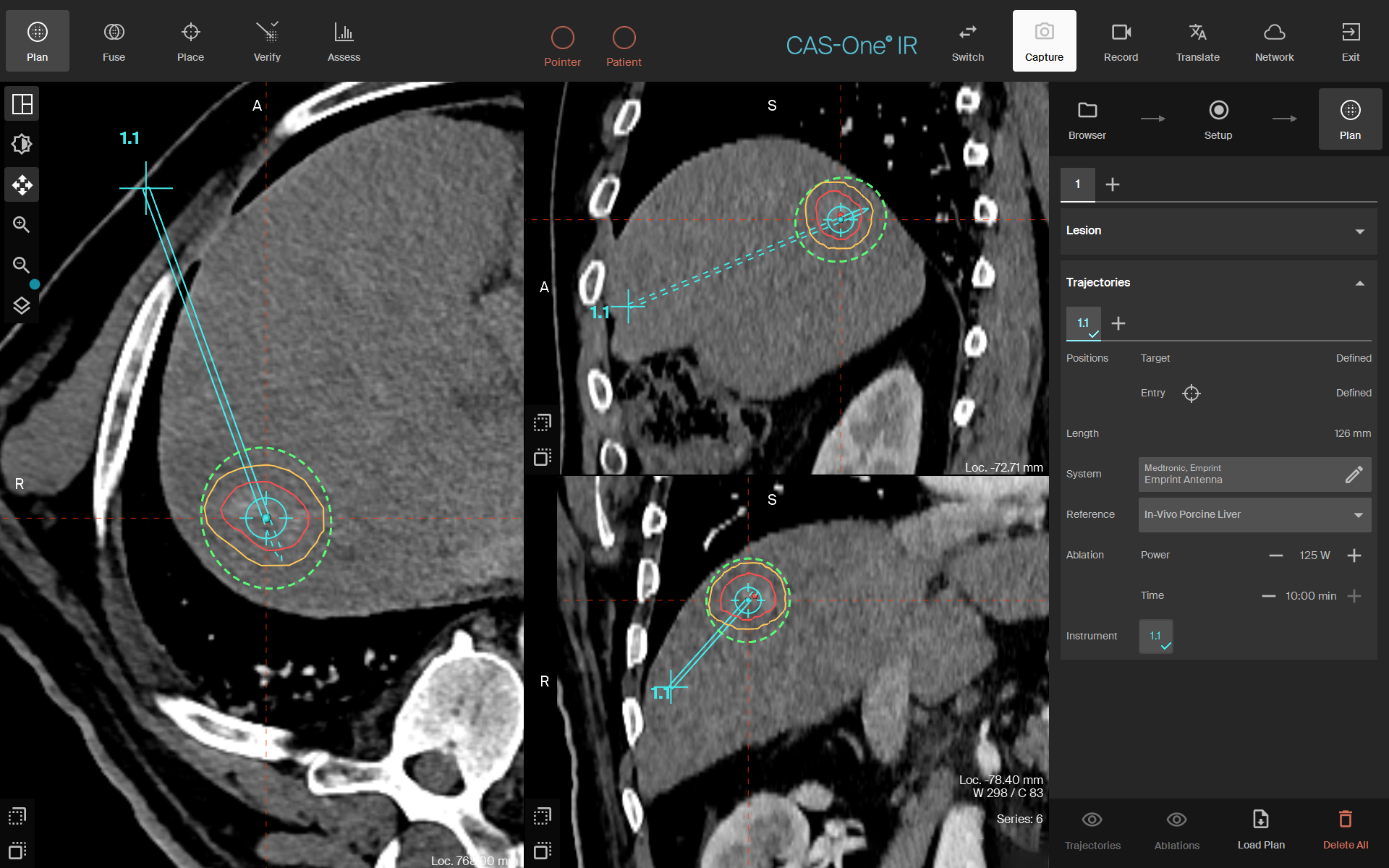
Task: Select lesion tab 1
Action: pyautogui.click(x=1078, y=184)
